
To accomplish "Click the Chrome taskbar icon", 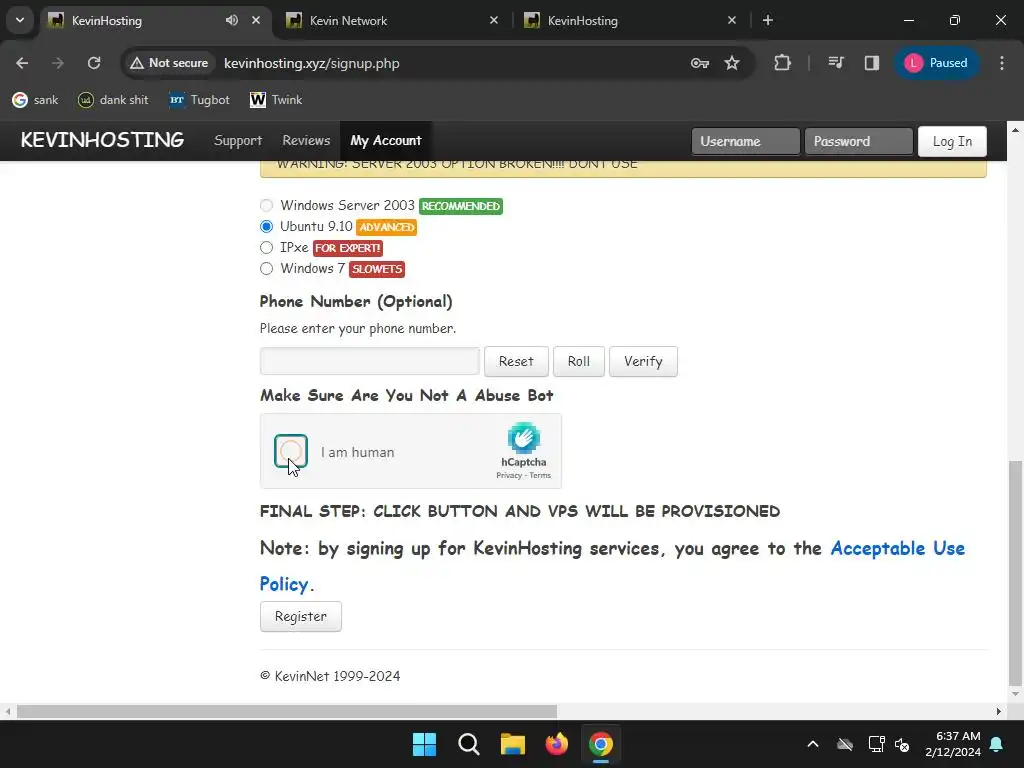I will coord(601,744).
